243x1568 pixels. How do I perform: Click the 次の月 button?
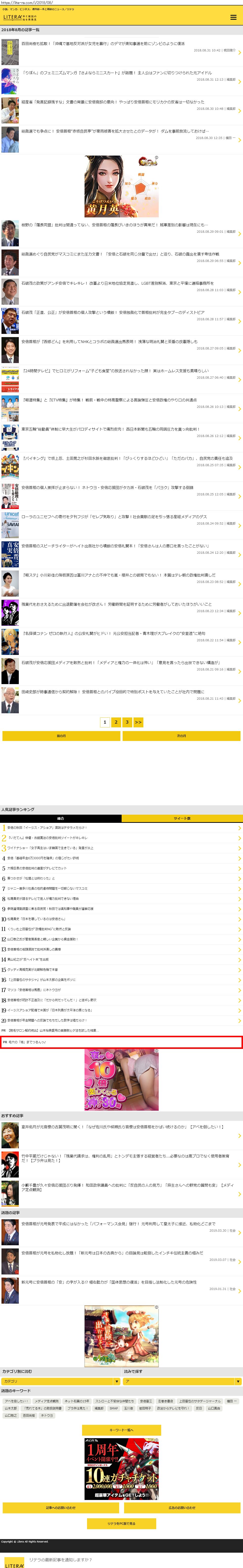tap(181, 736)
